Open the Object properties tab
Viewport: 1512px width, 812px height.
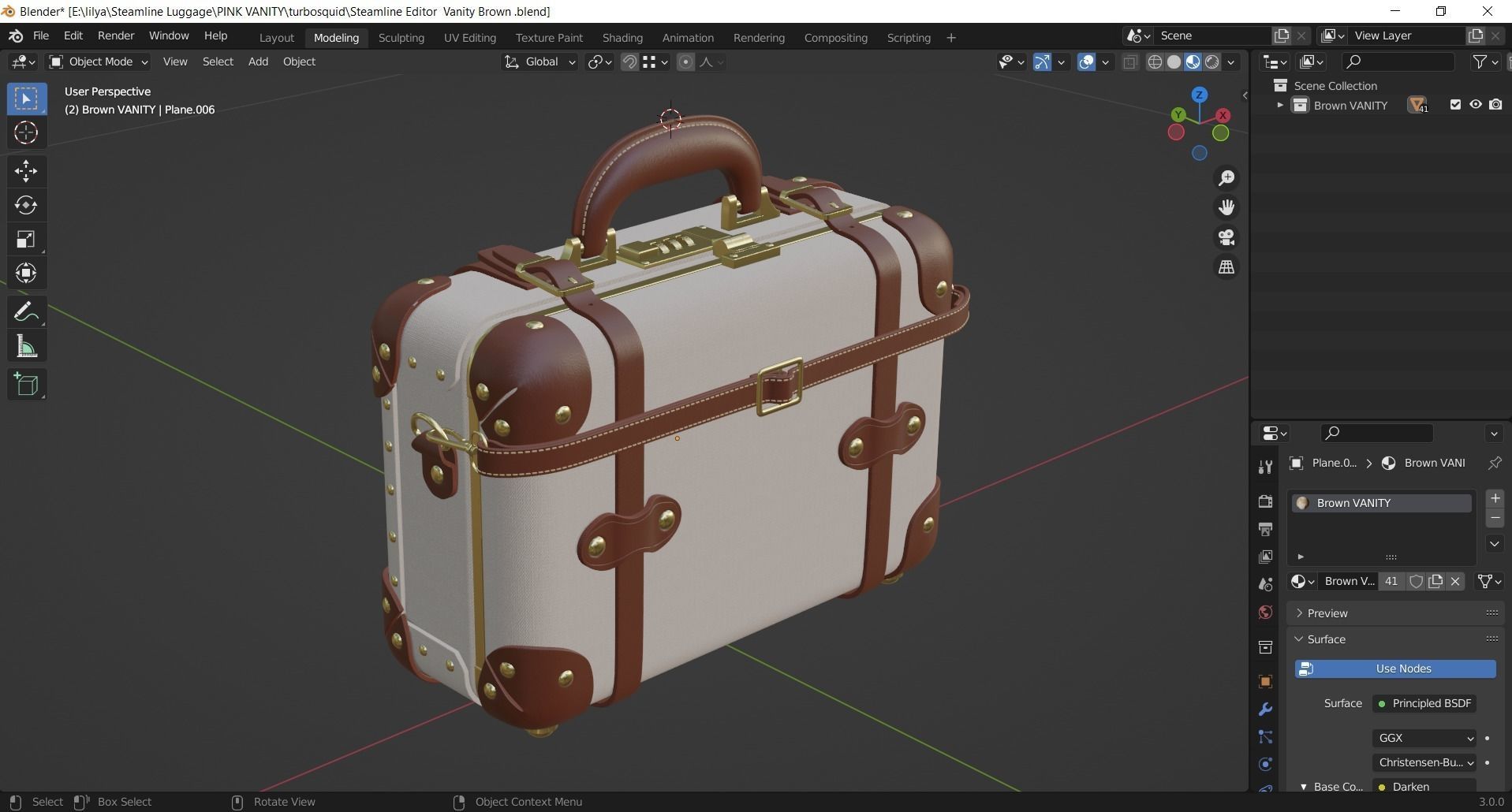pos(1265,682)
